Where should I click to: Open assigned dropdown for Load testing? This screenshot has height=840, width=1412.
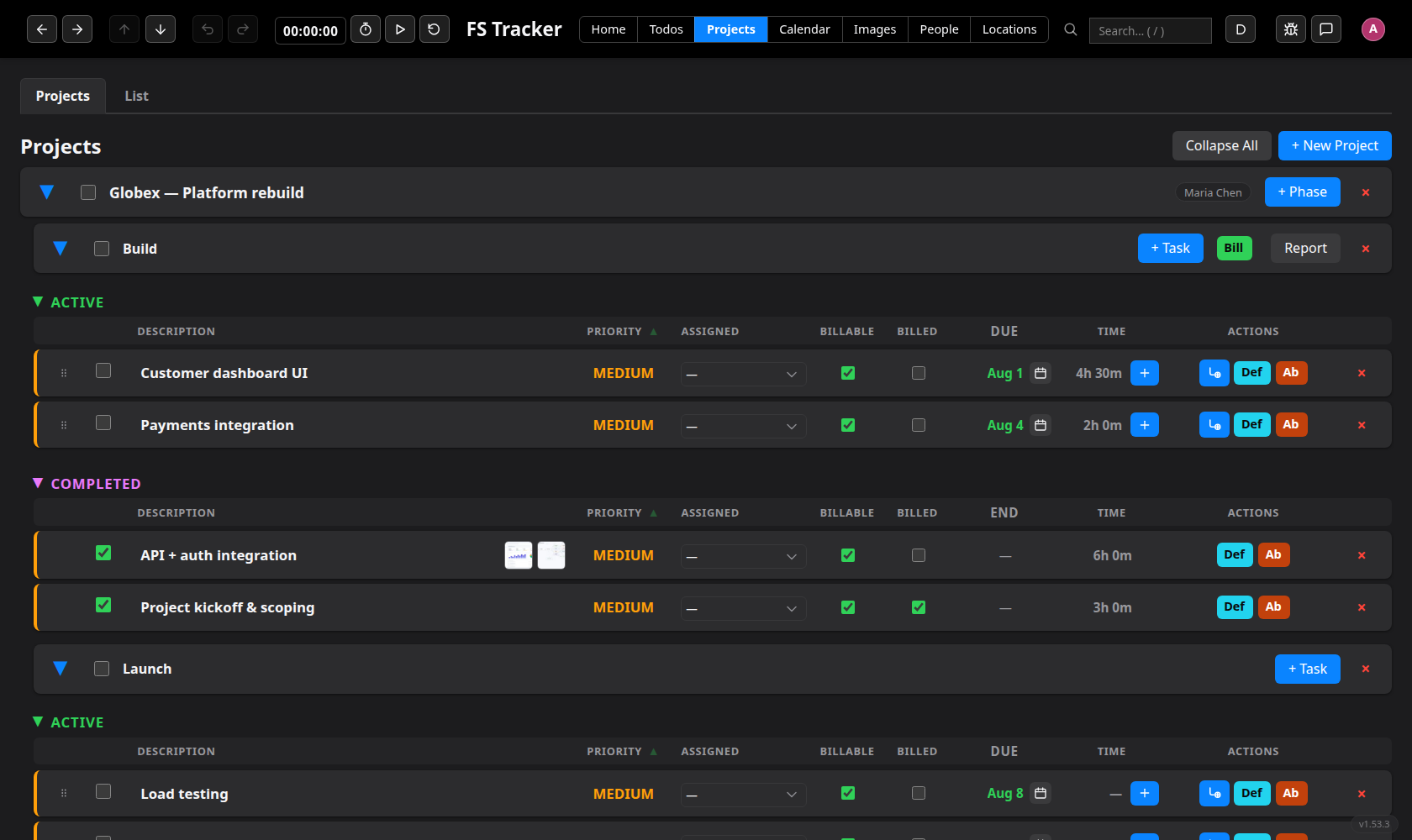(x=743, y=795)
